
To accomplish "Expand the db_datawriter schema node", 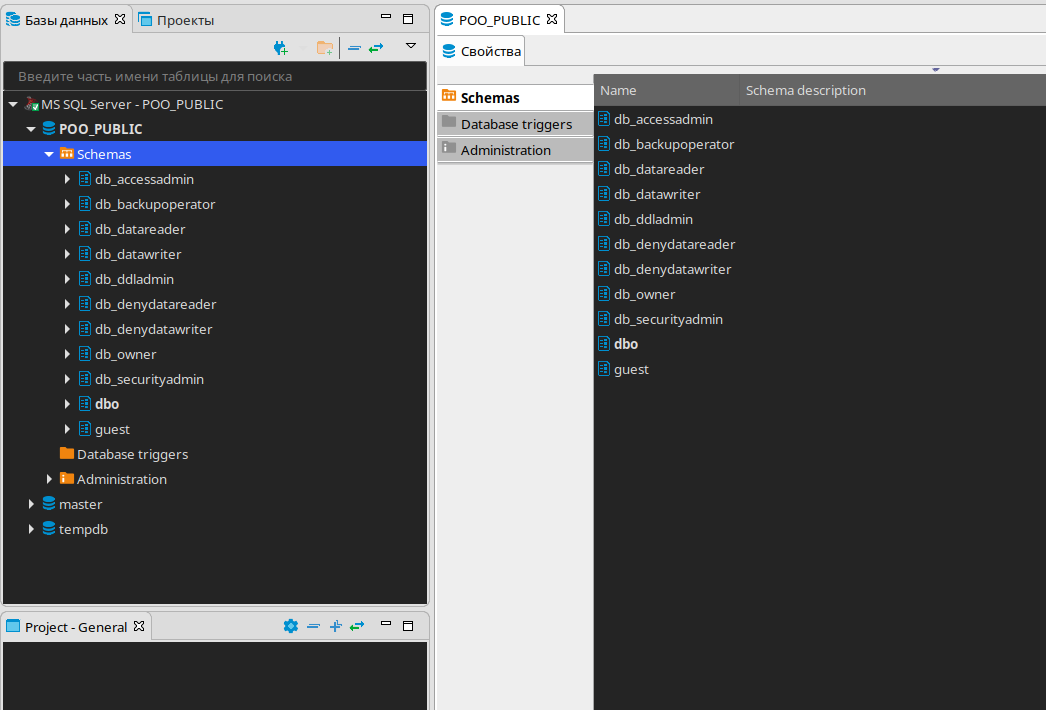I will tap(67, 254).
